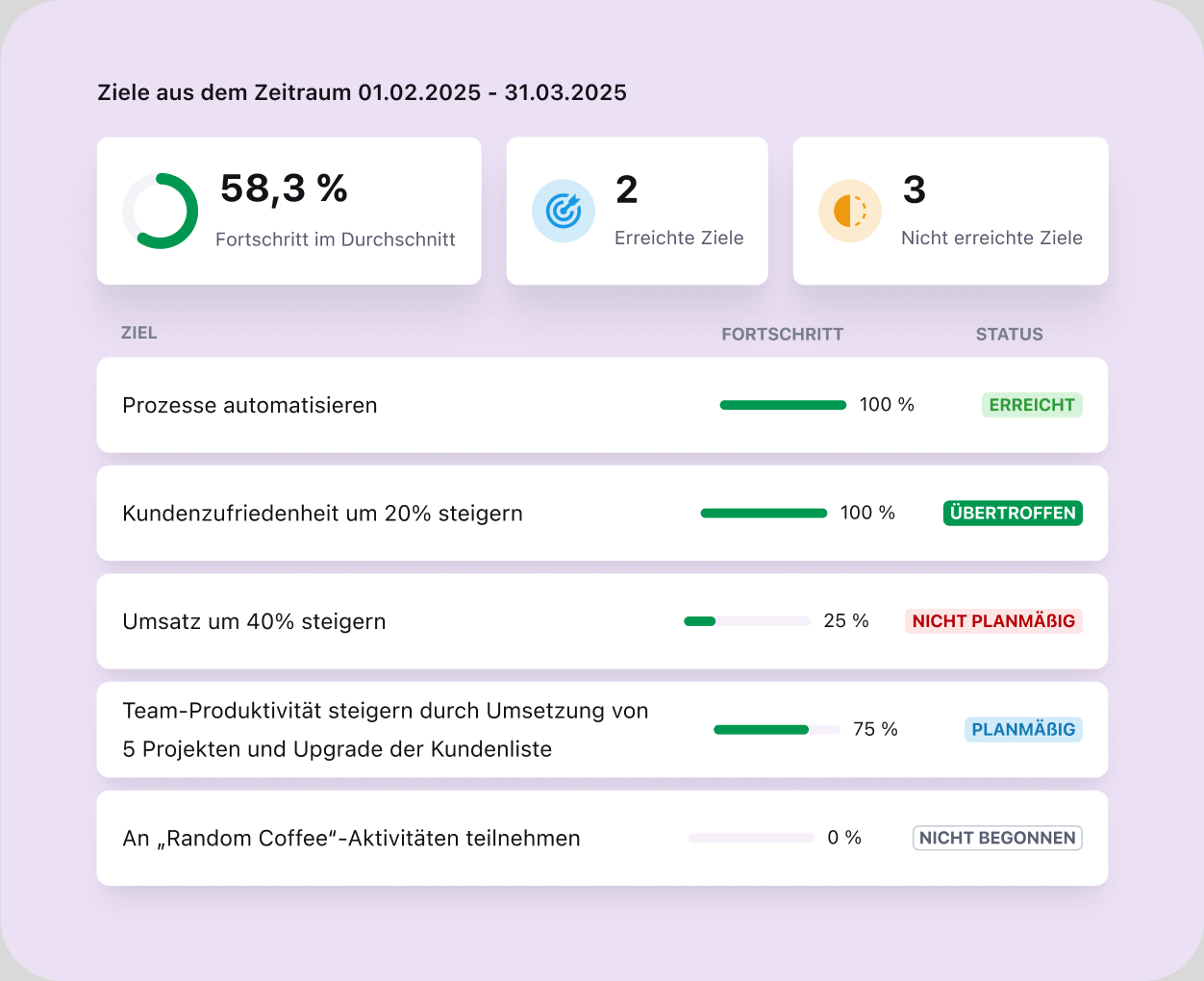Viewport: 1204px width, 981px height.
Task: Select the blue target icon for Erreichte Ziele
Action: point(564,211)
